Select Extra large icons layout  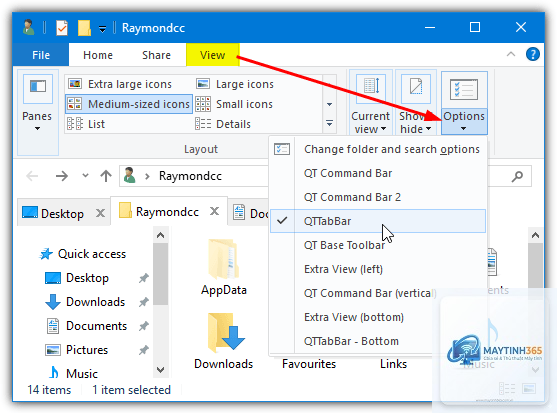tap(120, 84)
